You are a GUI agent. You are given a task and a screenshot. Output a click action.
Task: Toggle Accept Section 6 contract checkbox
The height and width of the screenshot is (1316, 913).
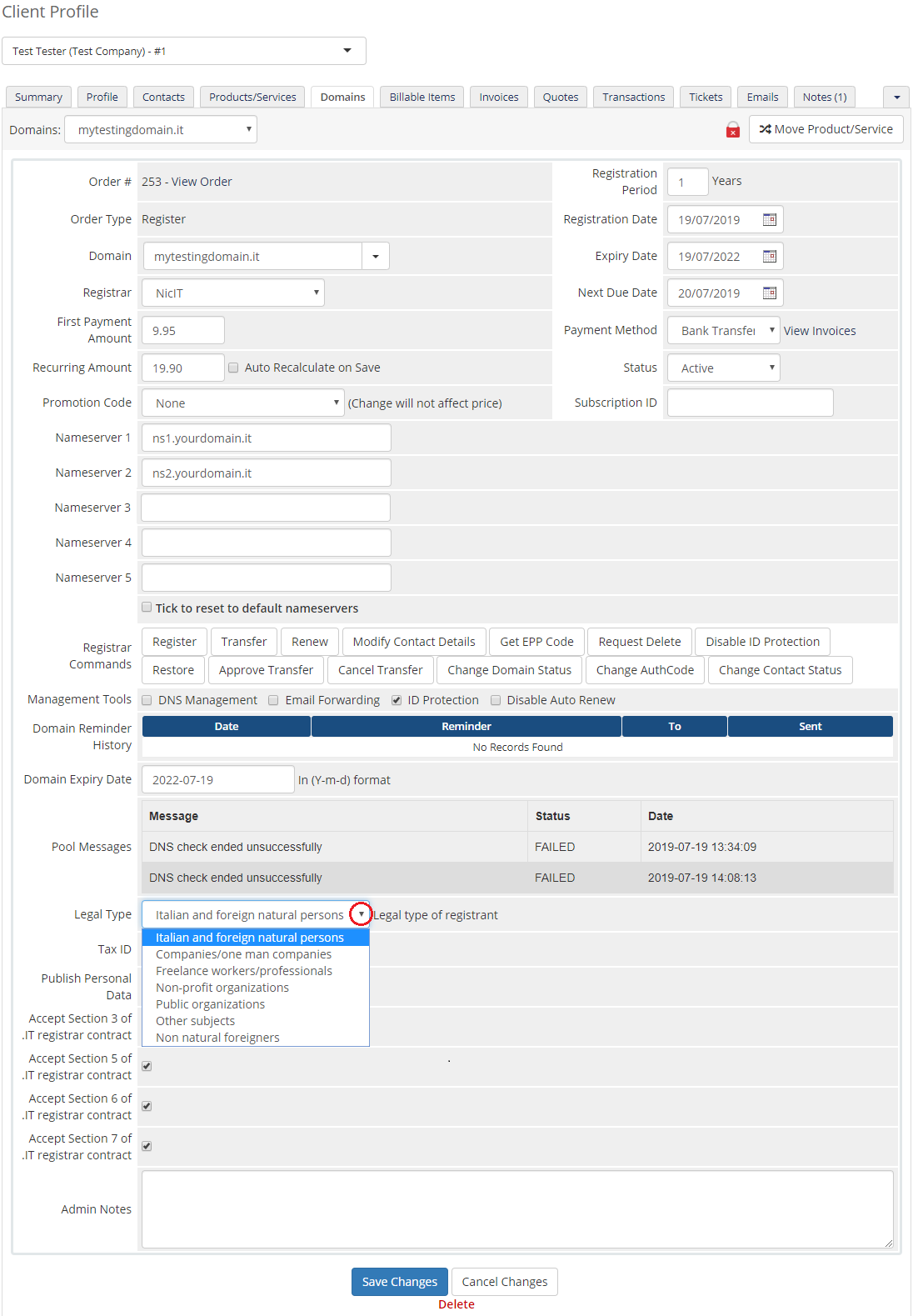click(147, 1106)
